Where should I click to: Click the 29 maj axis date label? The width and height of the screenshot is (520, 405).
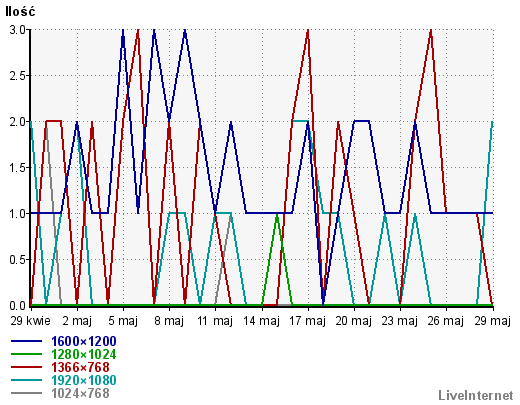click(492, 321)
